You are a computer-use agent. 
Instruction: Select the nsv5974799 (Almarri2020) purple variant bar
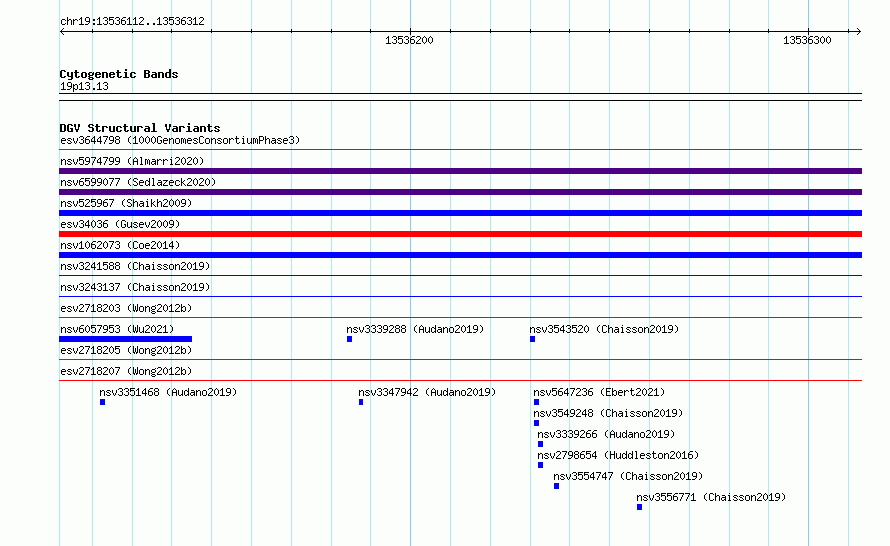click(460, 171)
